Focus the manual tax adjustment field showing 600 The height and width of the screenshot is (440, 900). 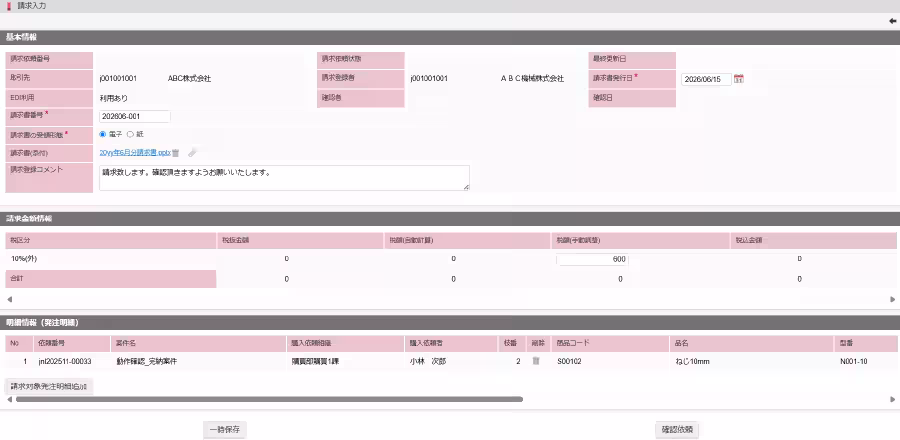coord(592,259)
